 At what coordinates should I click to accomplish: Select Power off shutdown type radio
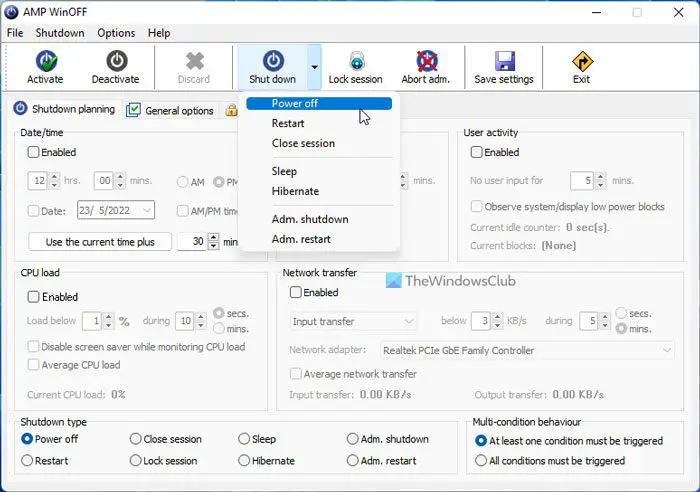pos(27,439)
